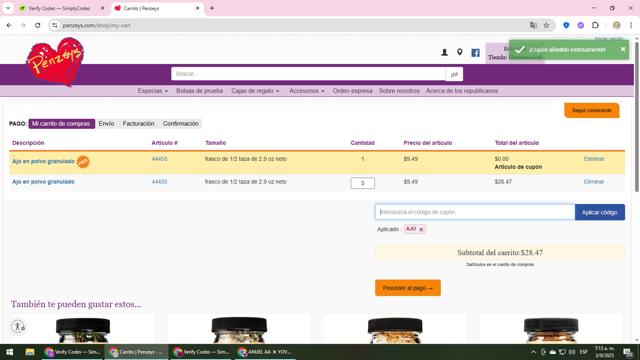640x360 pixels.
Task: Eliminar the $28.47 item row
Action: coord(594,182)
